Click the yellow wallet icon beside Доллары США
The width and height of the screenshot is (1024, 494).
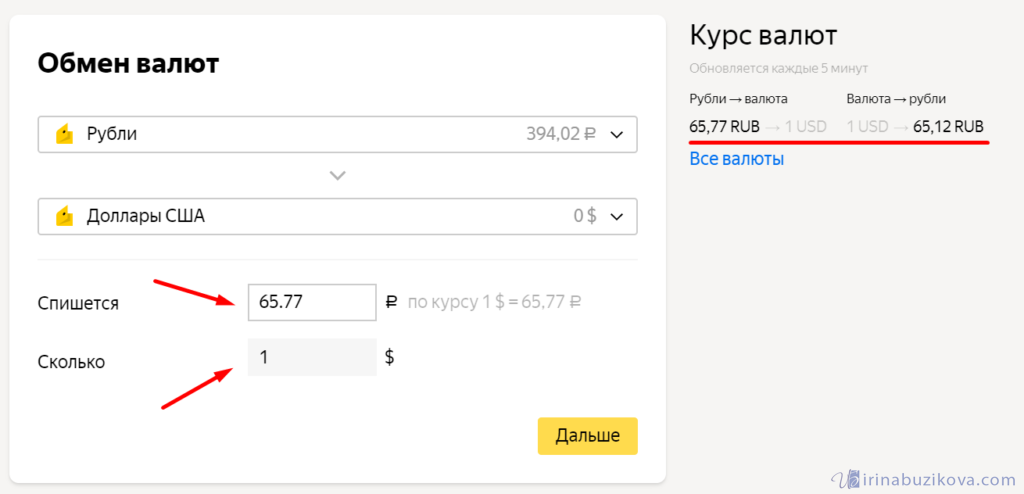pos(64,216)
